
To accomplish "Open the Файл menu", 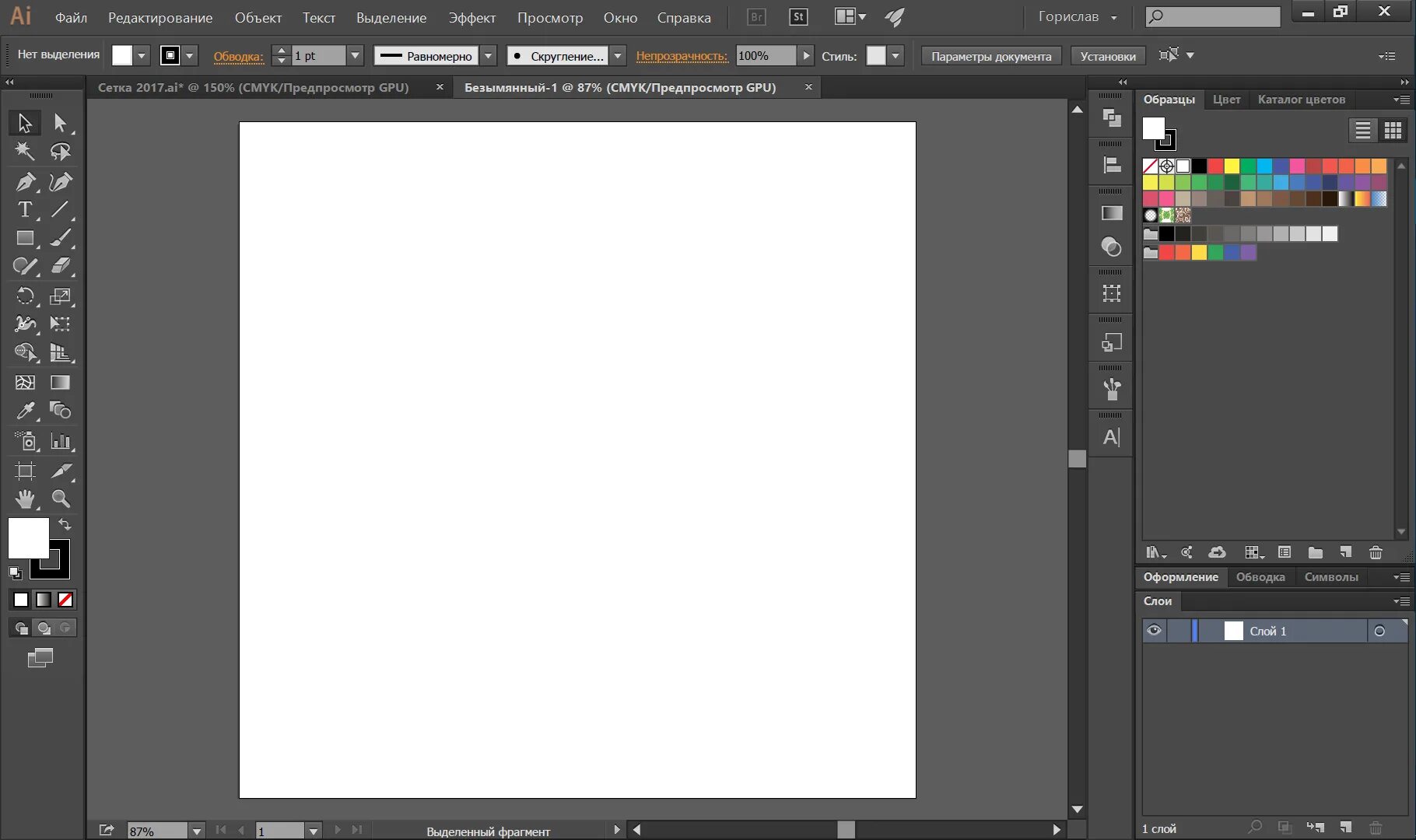I will coord(71,18).
